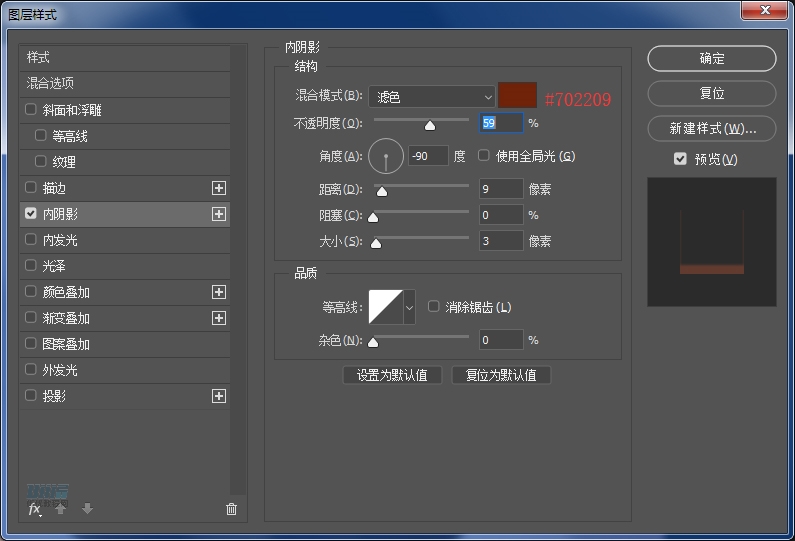
Task: Click the 不透明度 opacity slider handle
Action: [x=430, y=125]
